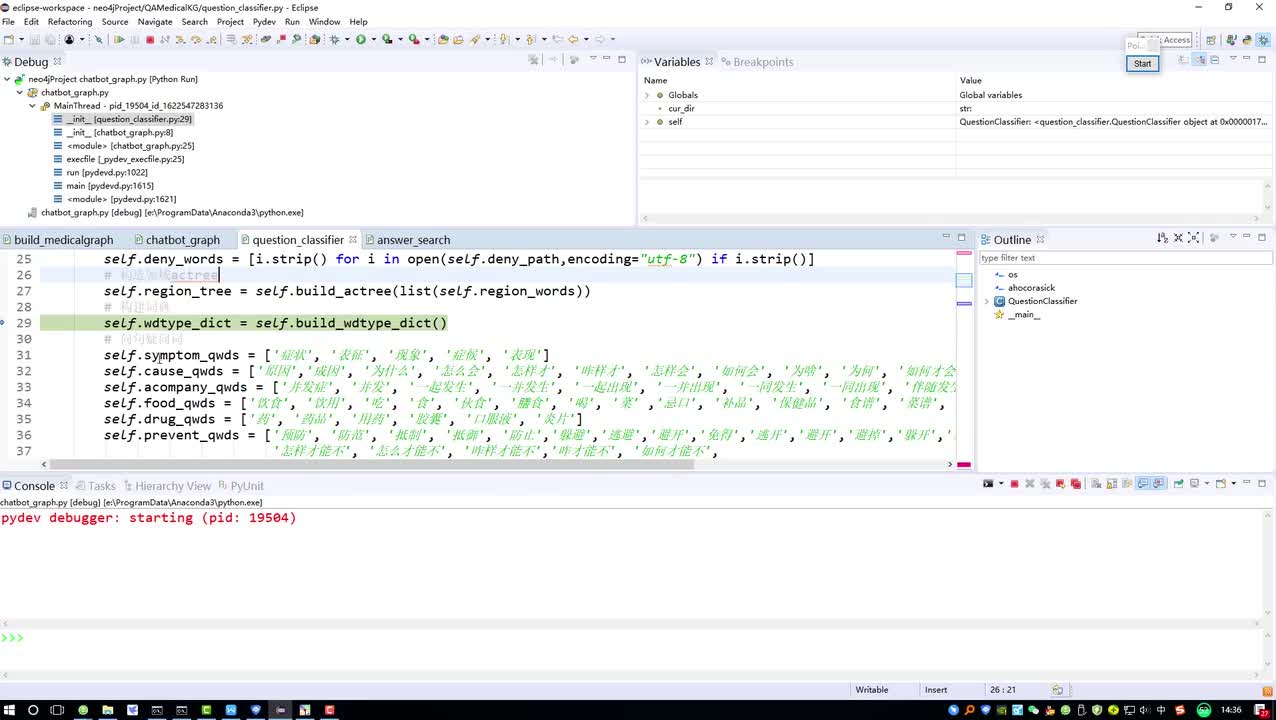Switch to the chatbot_graph editor tab
The image size is (1276, 720).
(176, 240)
